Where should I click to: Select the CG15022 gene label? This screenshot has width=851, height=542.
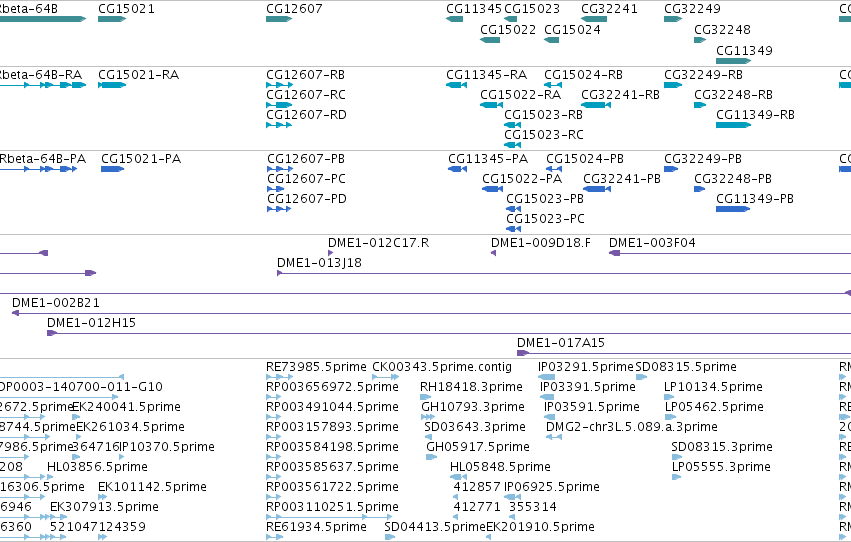click(508, 29)
